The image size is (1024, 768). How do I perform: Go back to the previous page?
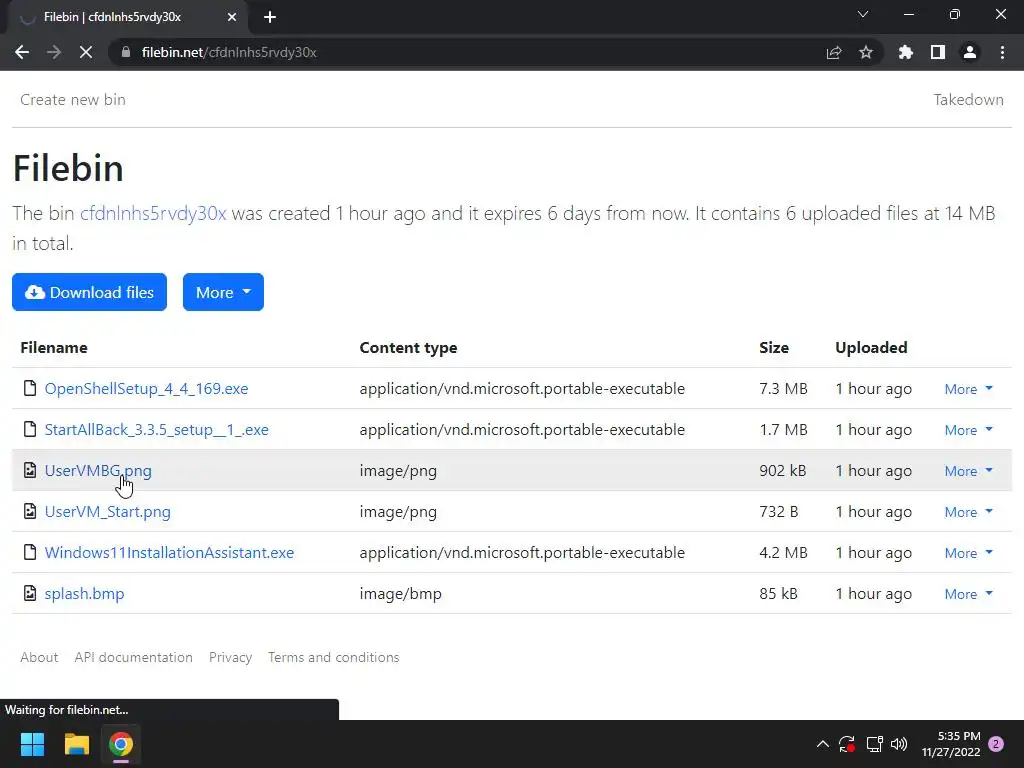coord(22,52)
